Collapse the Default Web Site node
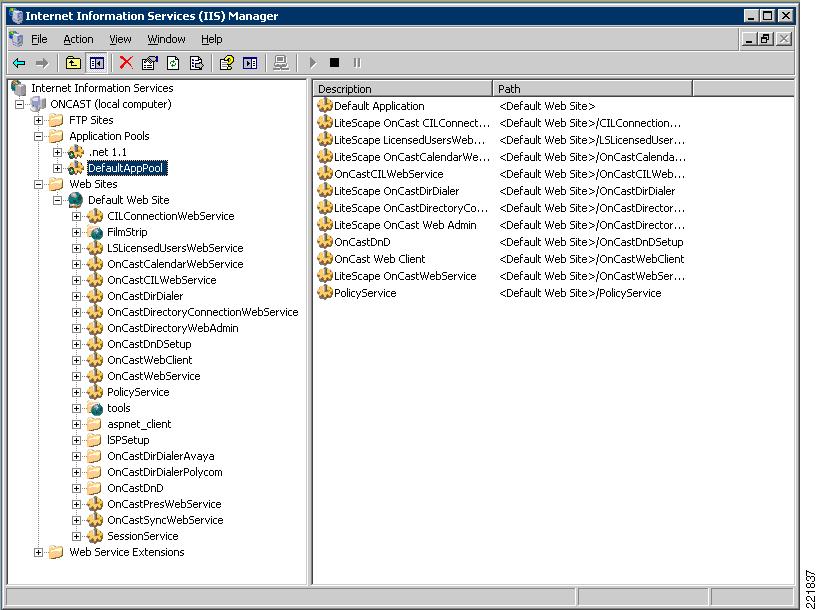Screen dimensions: 817x610 pos(58,201)
